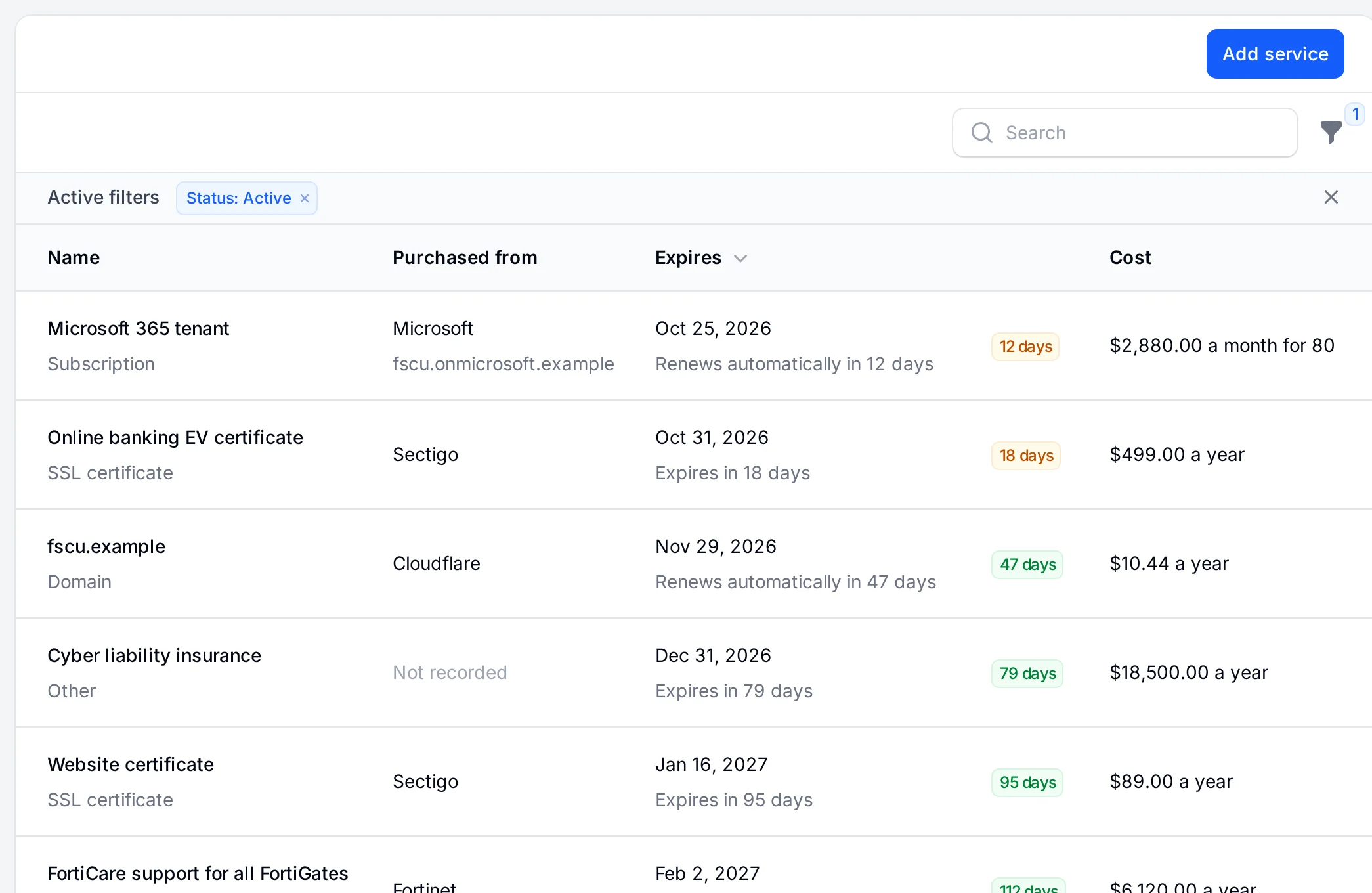Screen dimensions: 1372x893
Task: Click the 47 days badge
Action: click(1027, 565)
